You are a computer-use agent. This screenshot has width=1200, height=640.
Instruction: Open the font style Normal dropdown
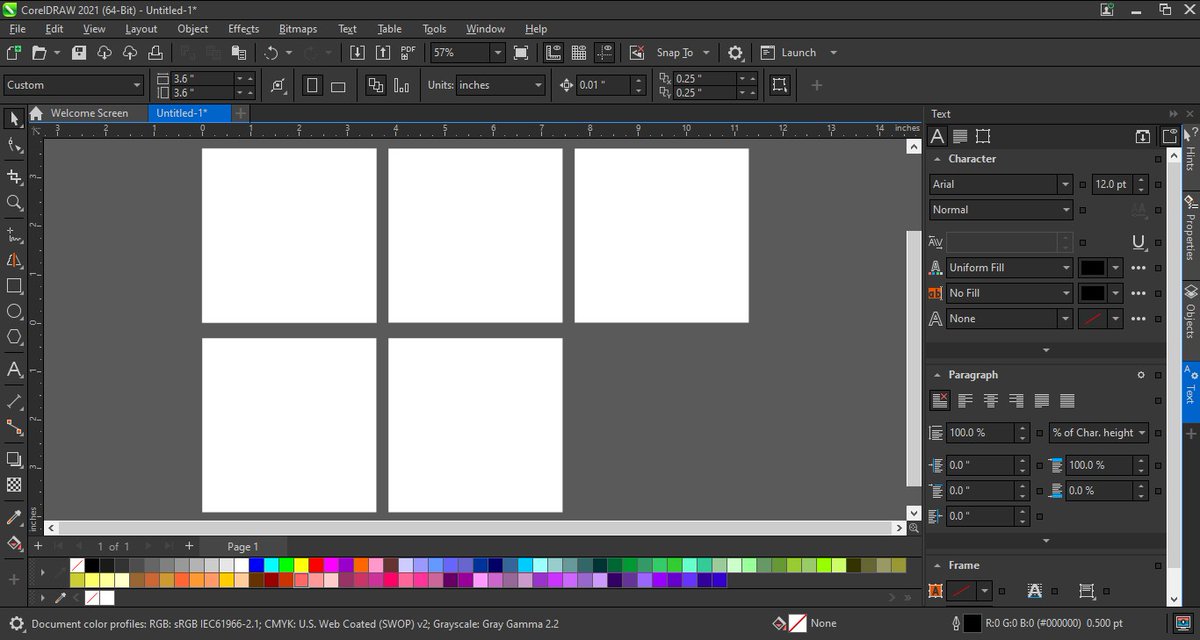coord(1066,210)
